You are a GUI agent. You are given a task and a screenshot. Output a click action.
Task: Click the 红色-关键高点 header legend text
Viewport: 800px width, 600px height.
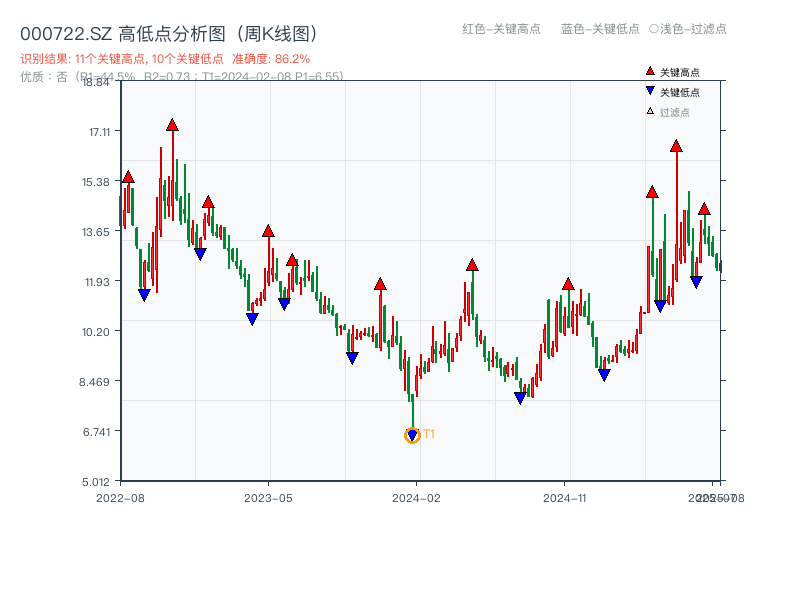[x=501, y=29]
